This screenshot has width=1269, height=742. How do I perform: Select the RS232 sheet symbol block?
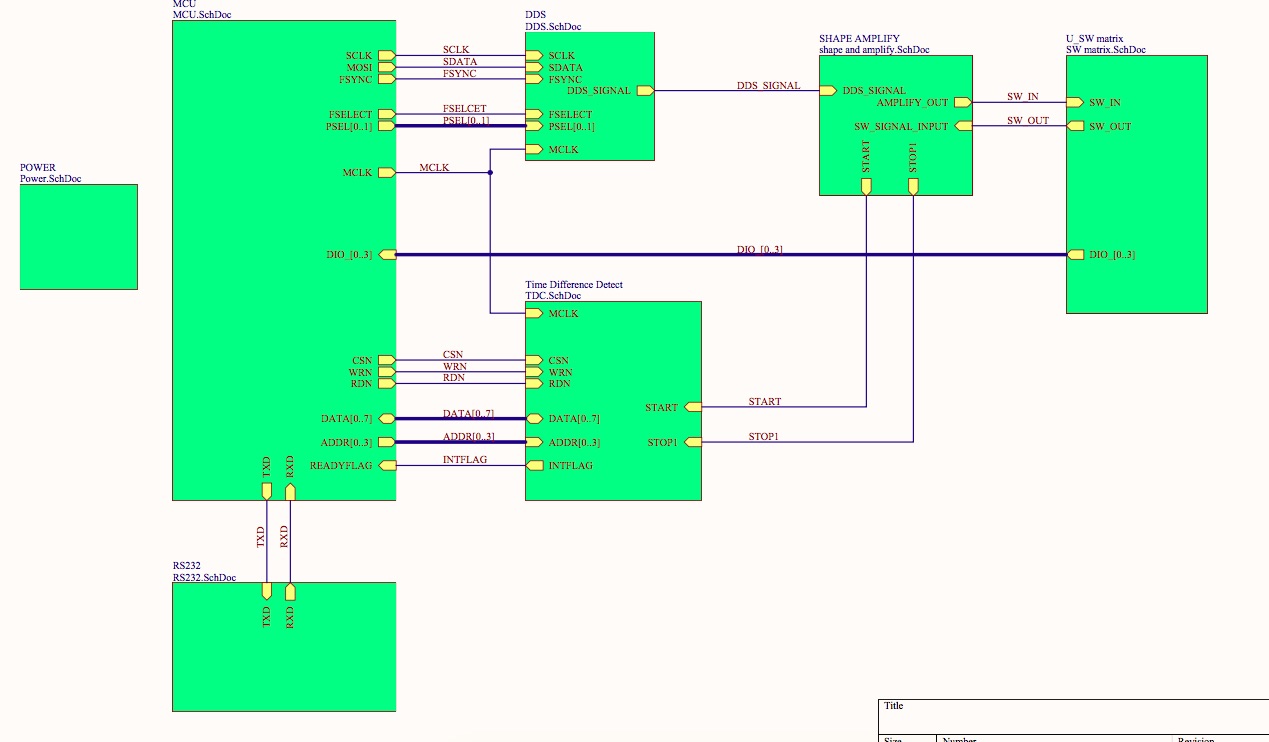point(284,646)
